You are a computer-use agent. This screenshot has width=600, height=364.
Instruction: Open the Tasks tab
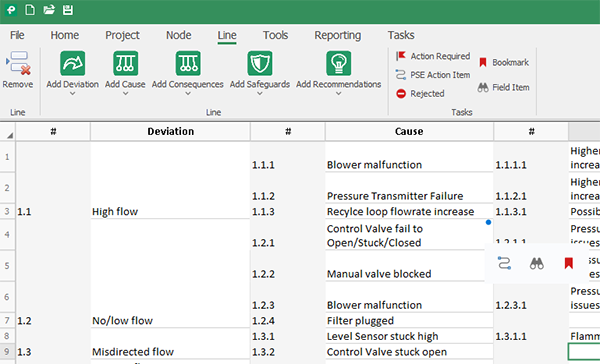[401, 35]
